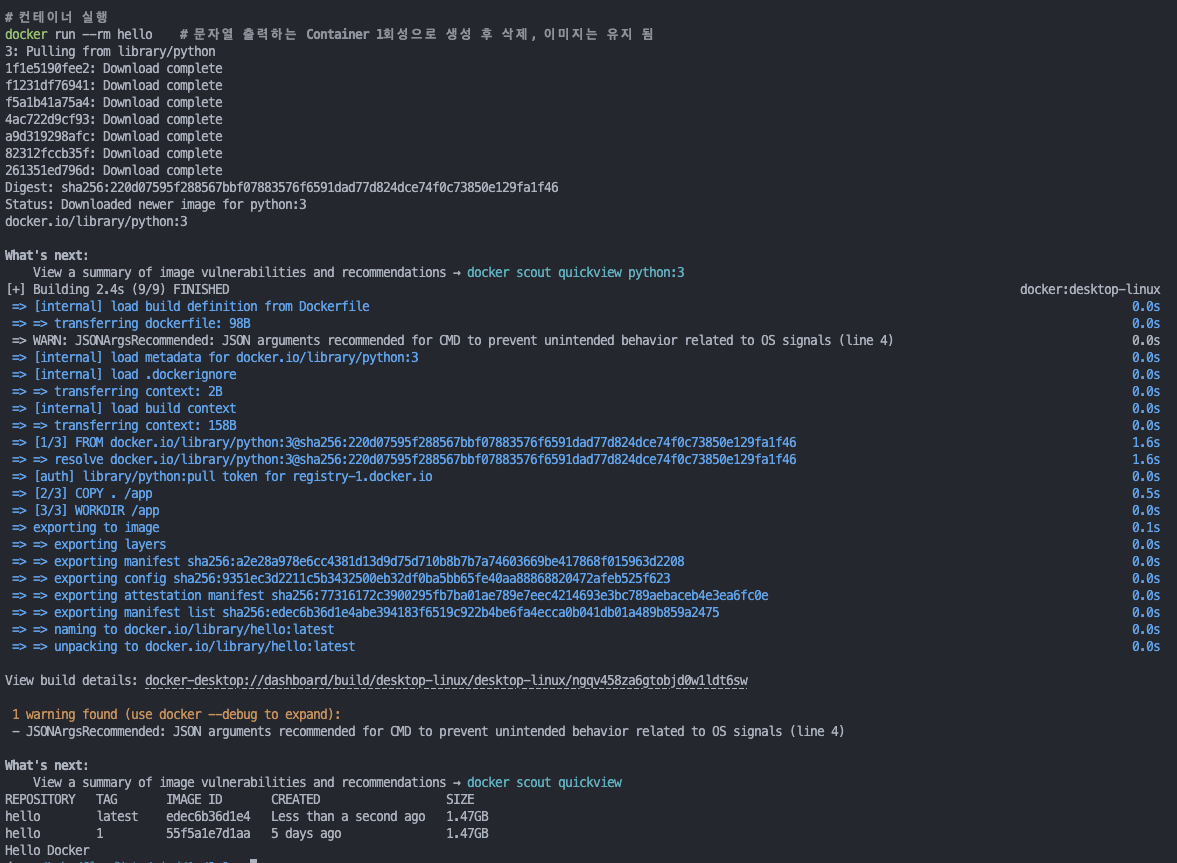Select '82312fccb35f: Download complete' line
This screenshot has height=863, width=1177.
coord(113,154)
